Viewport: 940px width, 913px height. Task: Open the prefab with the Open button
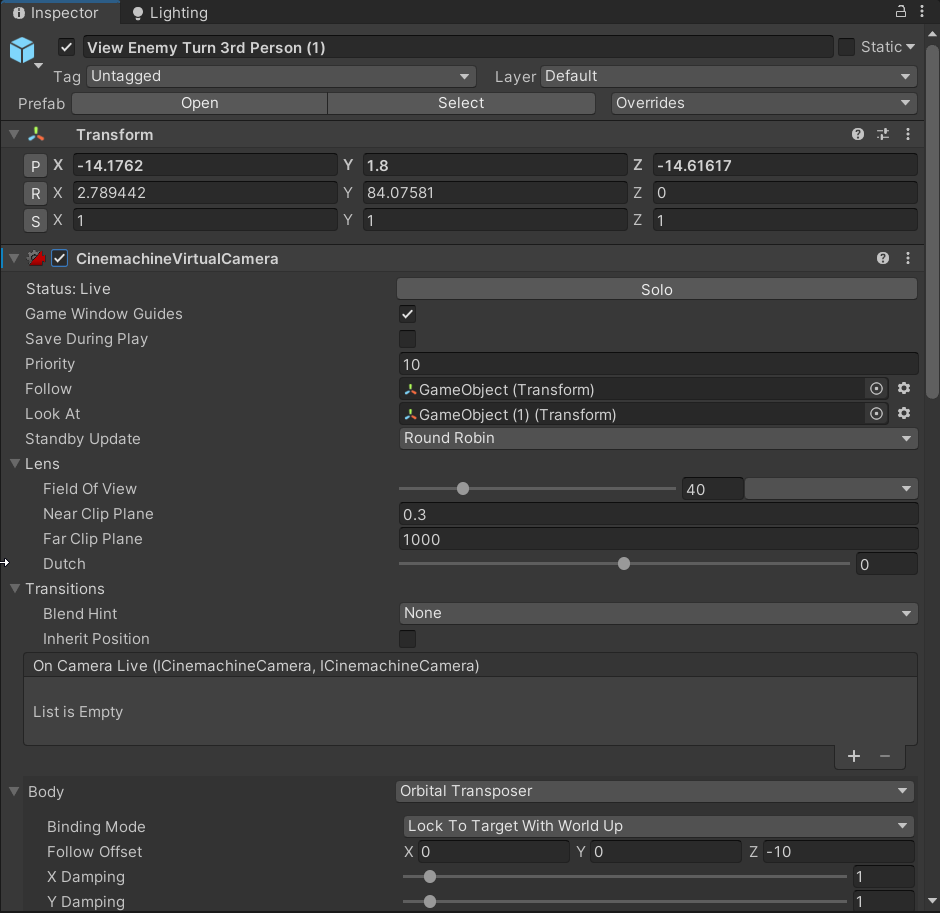pos(199,103)
